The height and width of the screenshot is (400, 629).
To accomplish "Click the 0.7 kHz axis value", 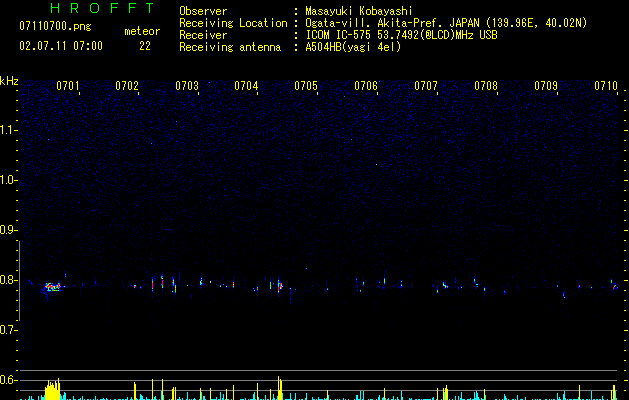I will point(8,330).
